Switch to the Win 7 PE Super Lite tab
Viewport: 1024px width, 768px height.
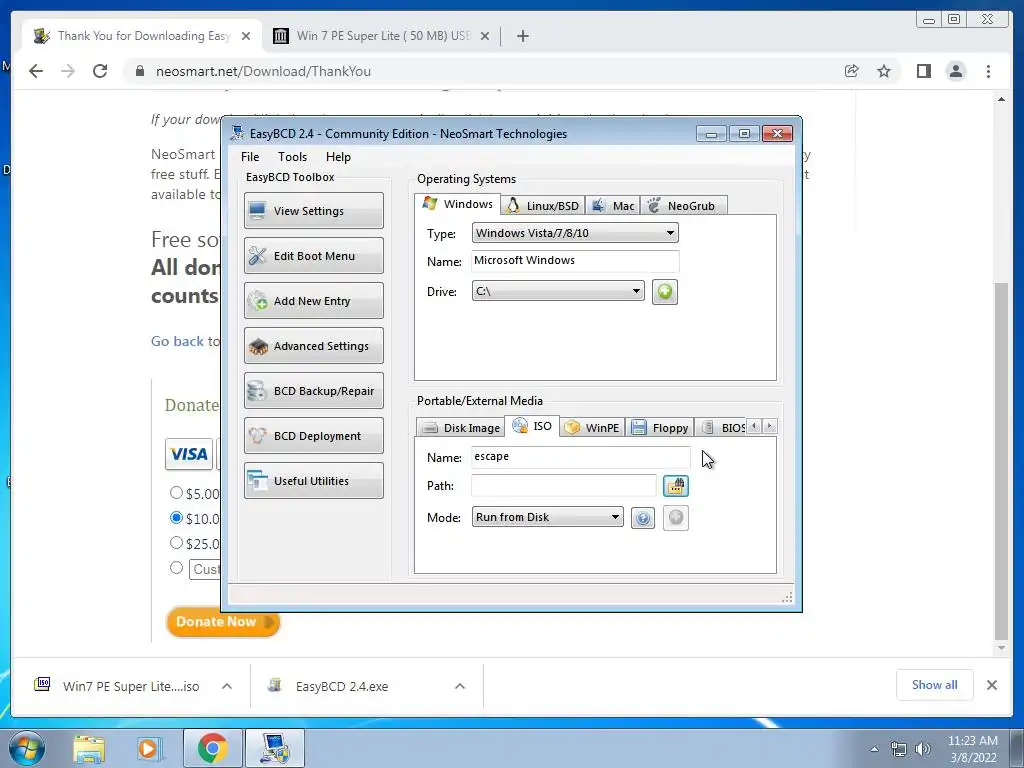(x=382, y=36)
